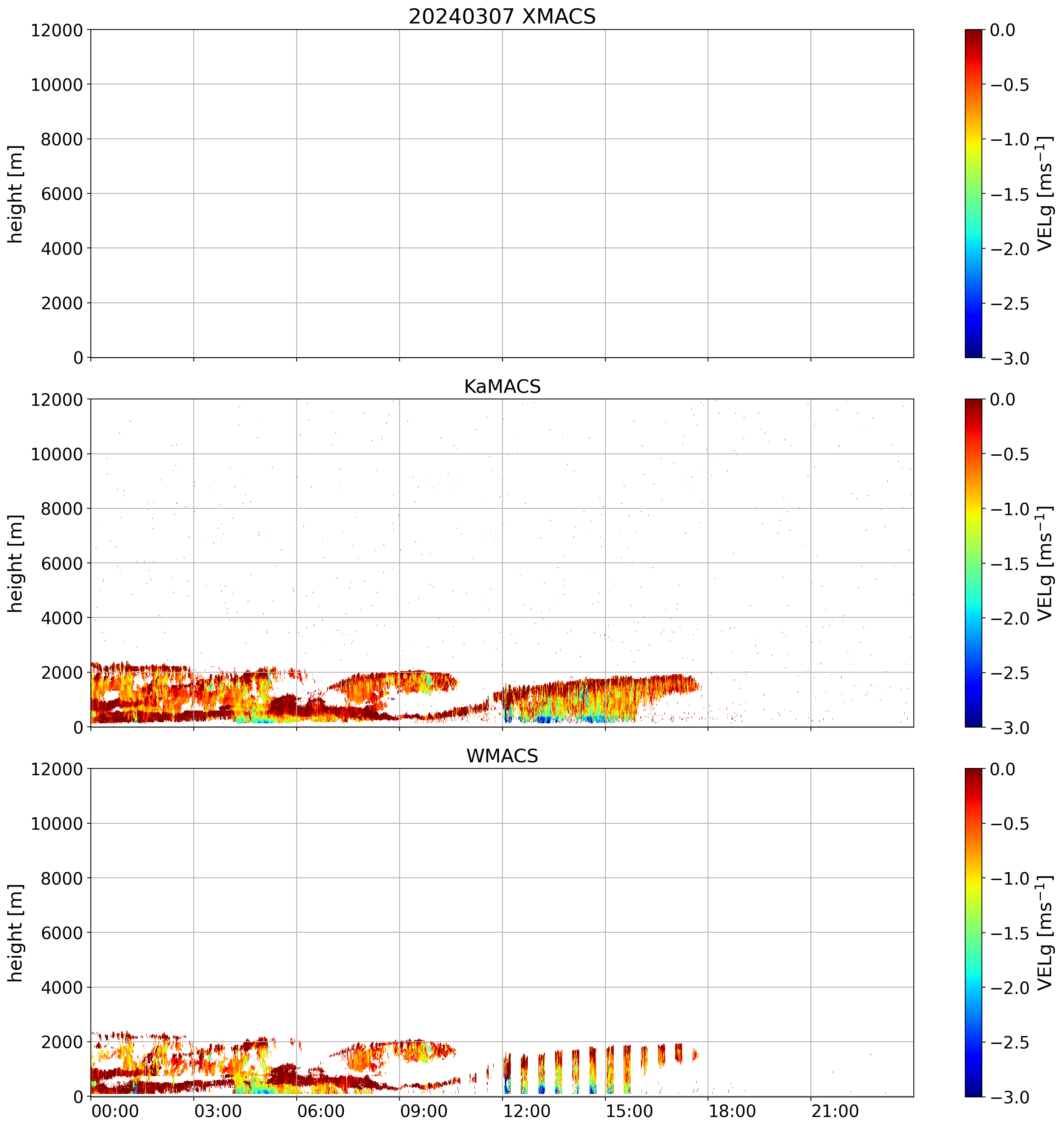Click the KaMACS panel colorbar

tap(973, 563)
